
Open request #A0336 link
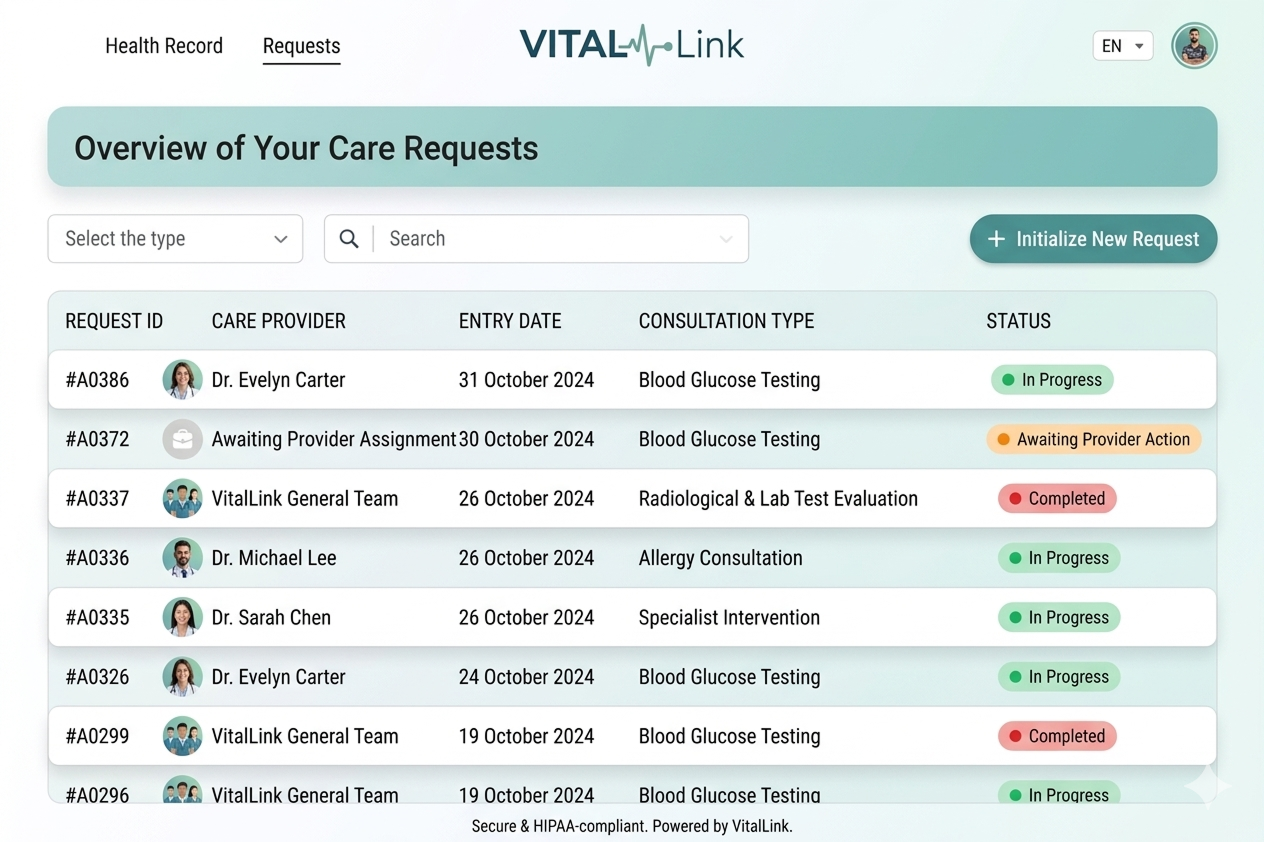[97, 558]
